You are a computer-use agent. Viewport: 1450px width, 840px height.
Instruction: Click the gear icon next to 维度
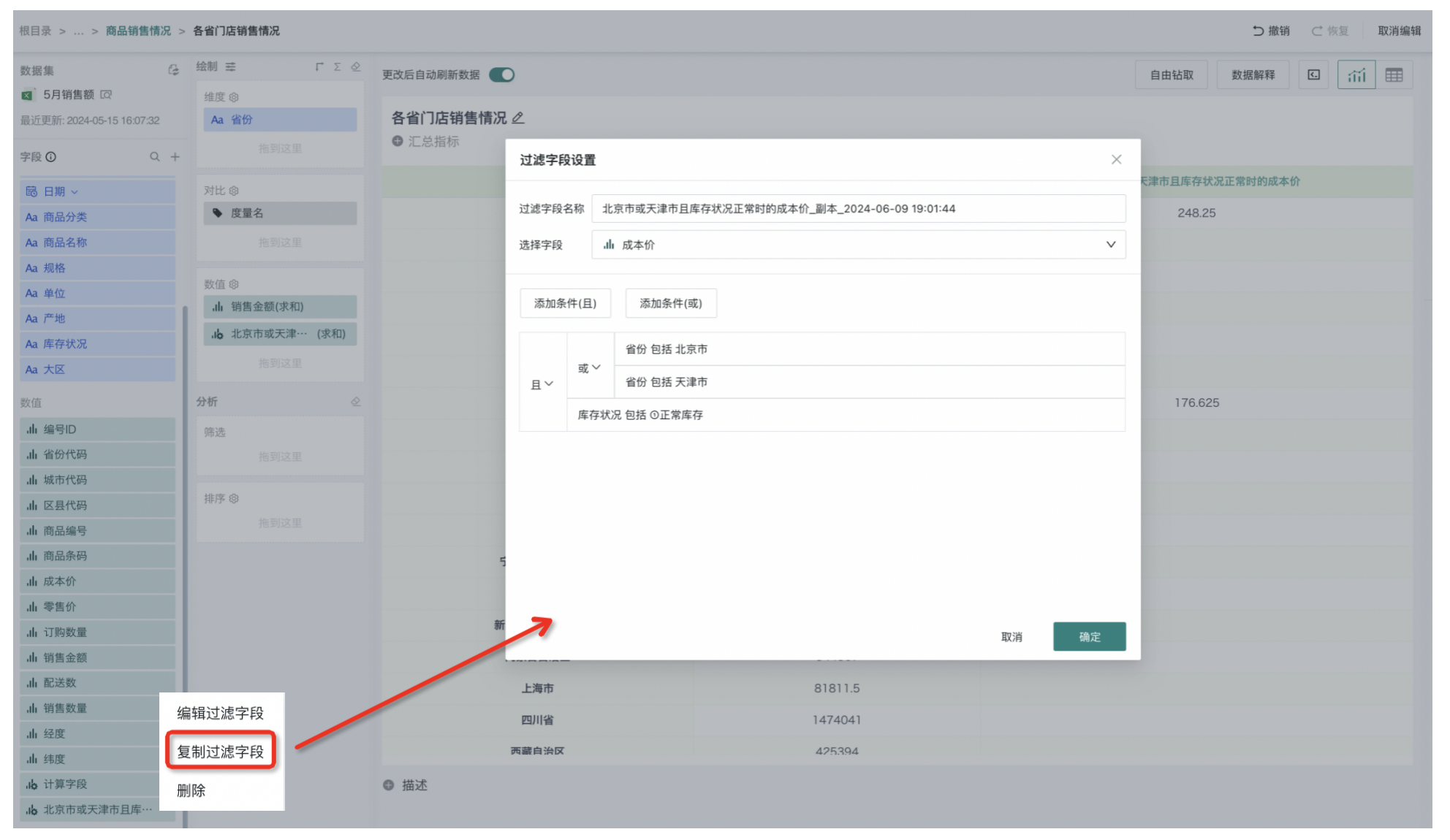pyautogui.click(x=234, y=97)
